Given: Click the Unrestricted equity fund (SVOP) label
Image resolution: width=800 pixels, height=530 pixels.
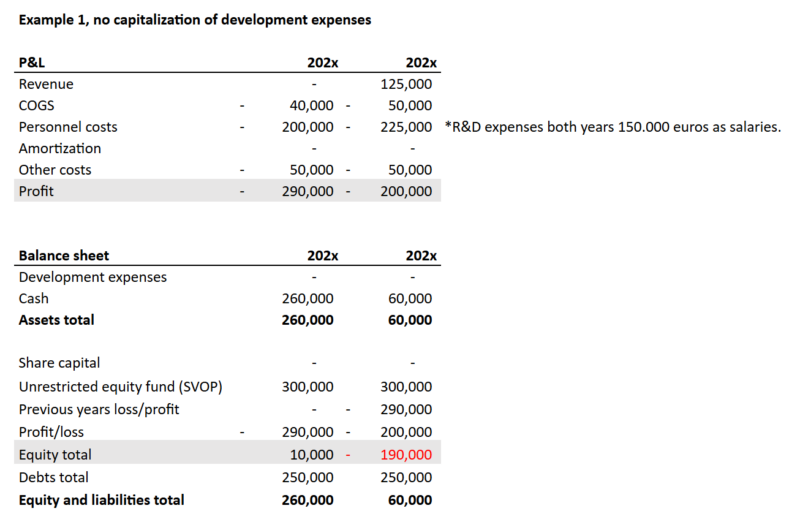Looking at the screenshot, I should [x=120, y=385].
